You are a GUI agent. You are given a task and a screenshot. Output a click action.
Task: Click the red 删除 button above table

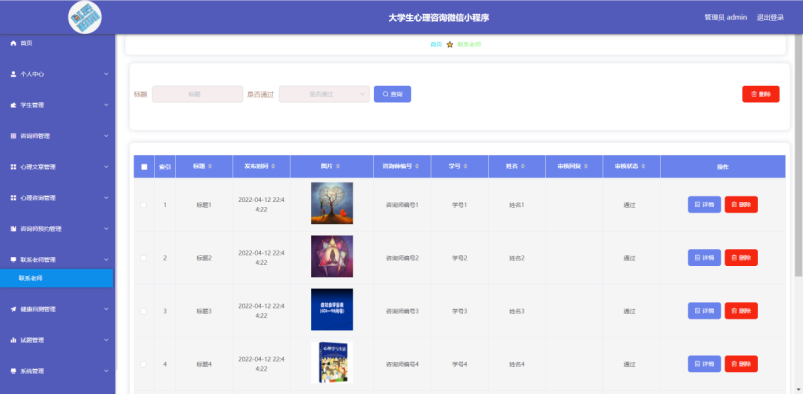tap(760, 94)
